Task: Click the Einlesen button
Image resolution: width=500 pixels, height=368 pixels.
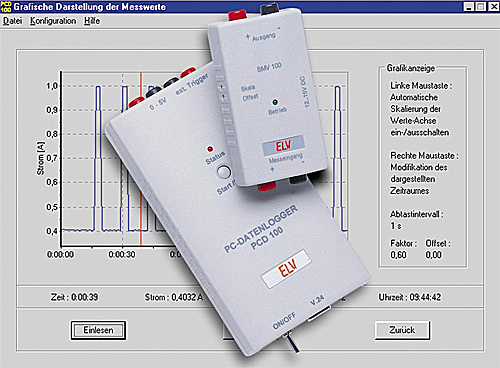Action: [98, 330]
